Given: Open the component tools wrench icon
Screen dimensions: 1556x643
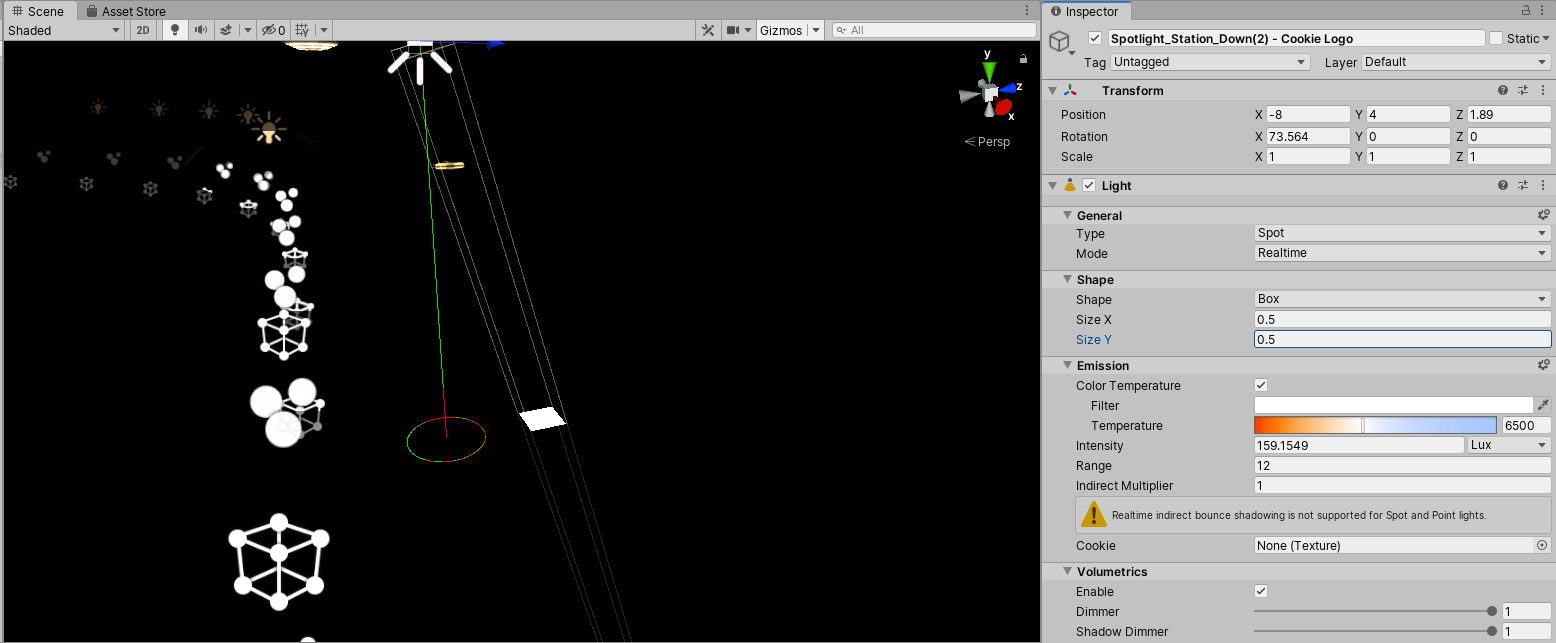Looking at the screenshot, I should pyautogui.click(x=708, y=30).
